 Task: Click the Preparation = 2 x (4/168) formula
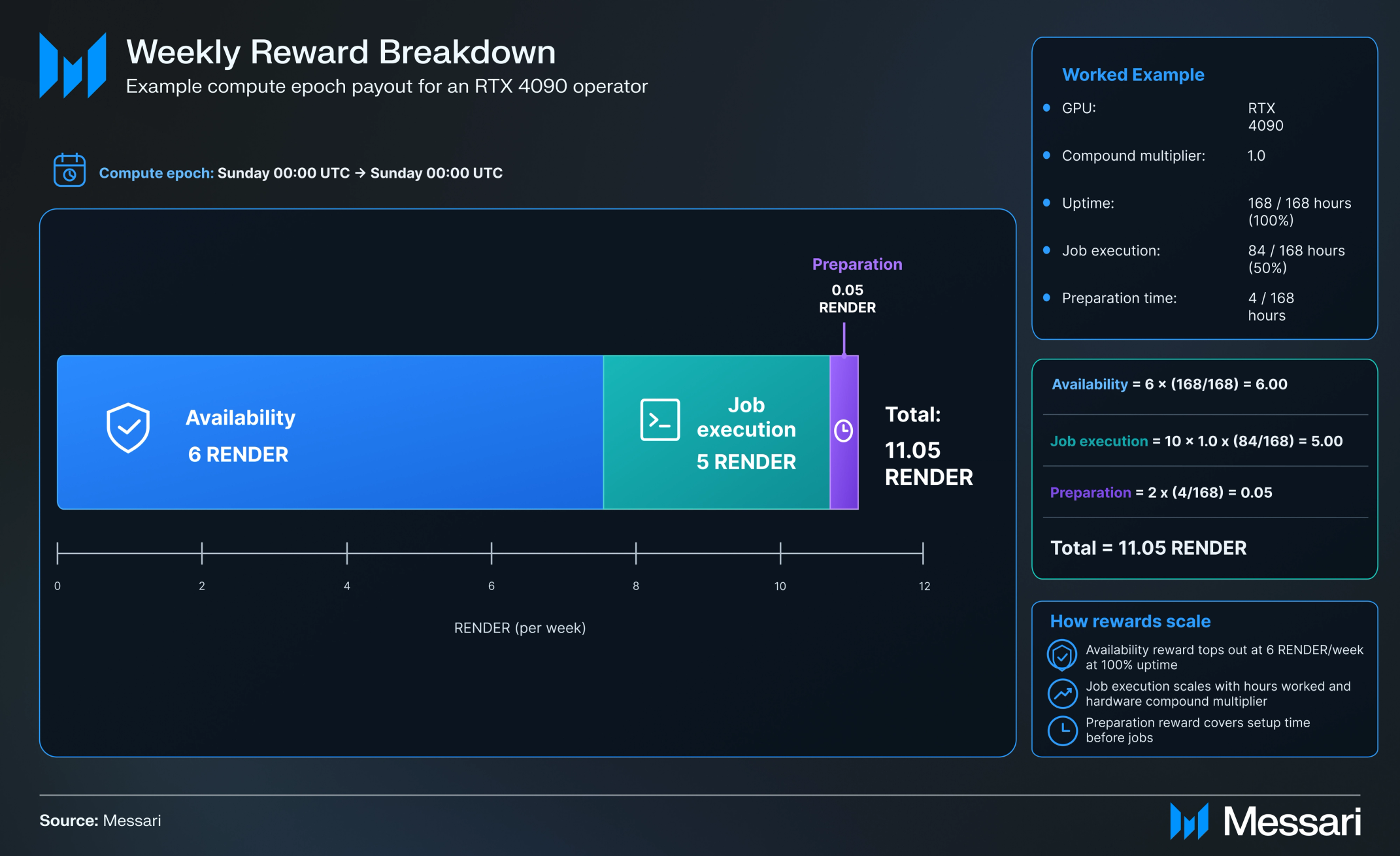[x=1161, y=493]
